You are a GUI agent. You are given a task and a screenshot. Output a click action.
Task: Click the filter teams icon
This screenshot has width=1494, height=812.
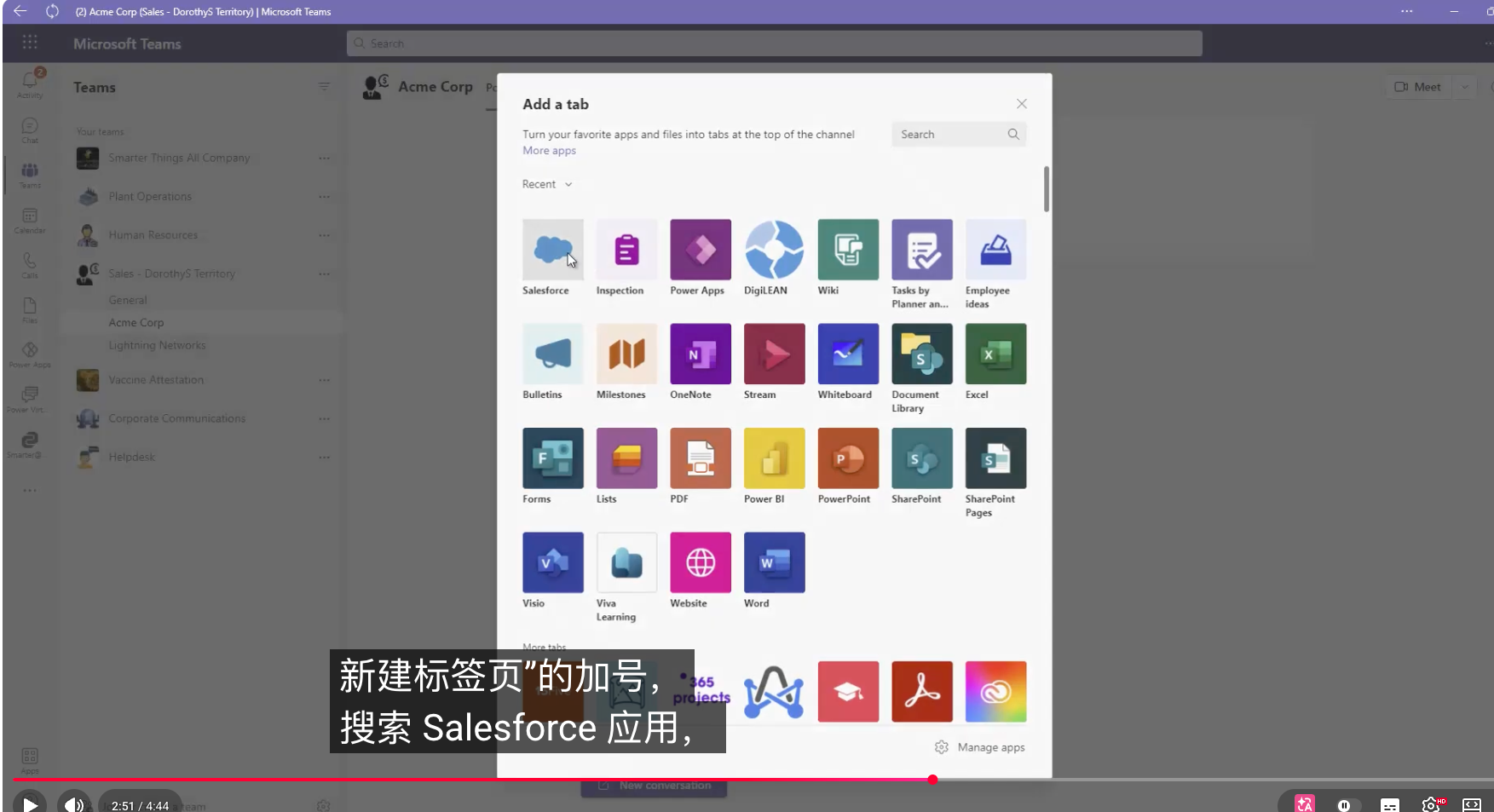coord(324,87)
